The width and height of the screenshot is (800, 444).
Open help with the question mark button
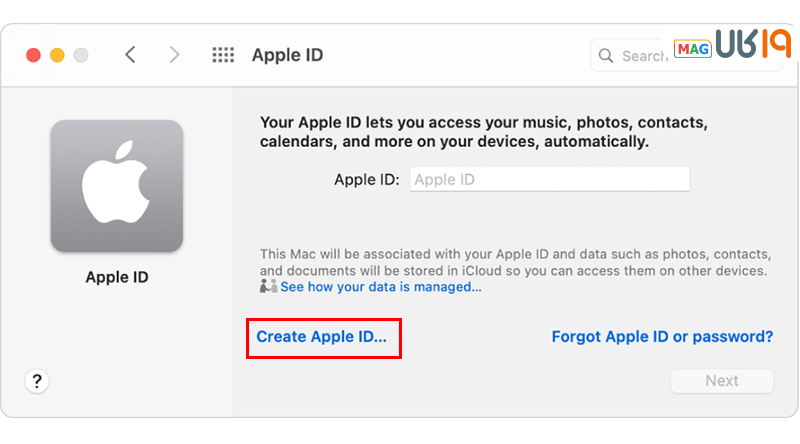click(x=37, y=381)
